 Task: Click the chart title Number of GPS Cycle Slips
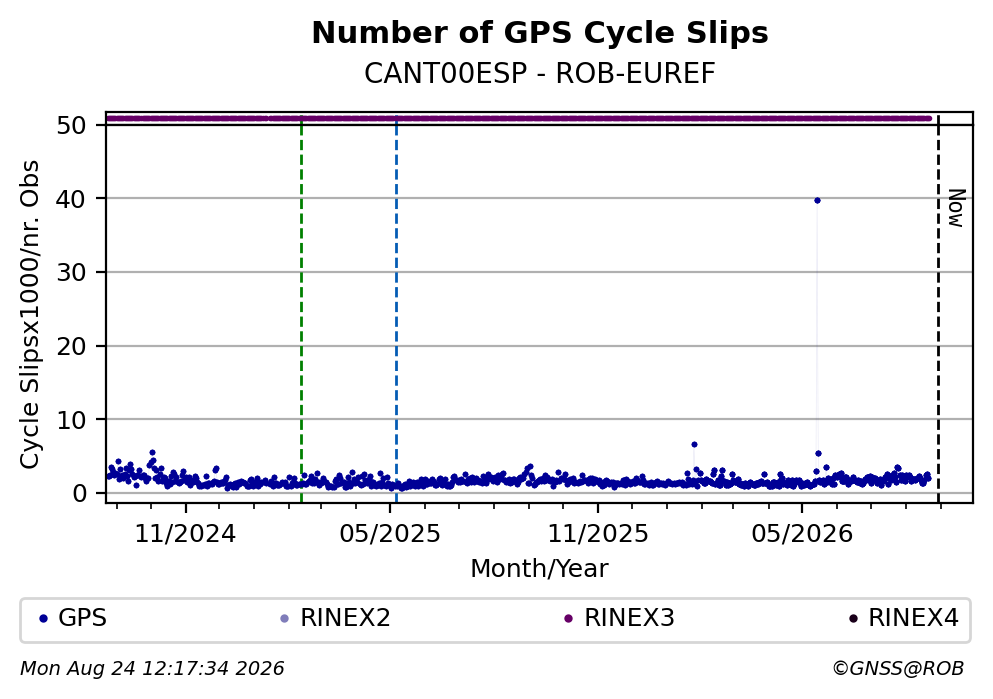[540, 33]
